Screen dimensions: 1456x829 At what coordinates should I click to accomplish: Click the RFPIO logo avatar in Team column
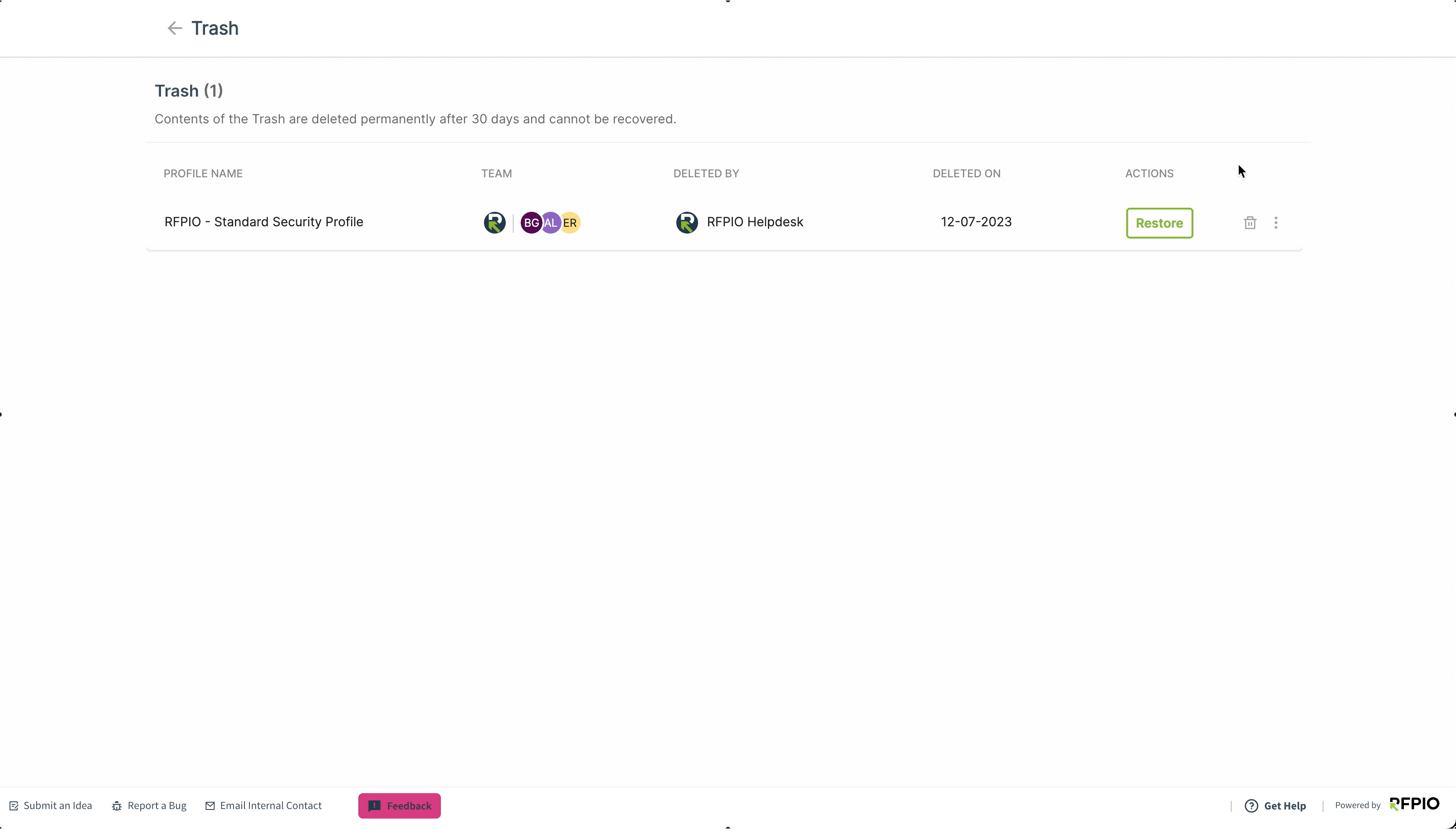(495, 223)
